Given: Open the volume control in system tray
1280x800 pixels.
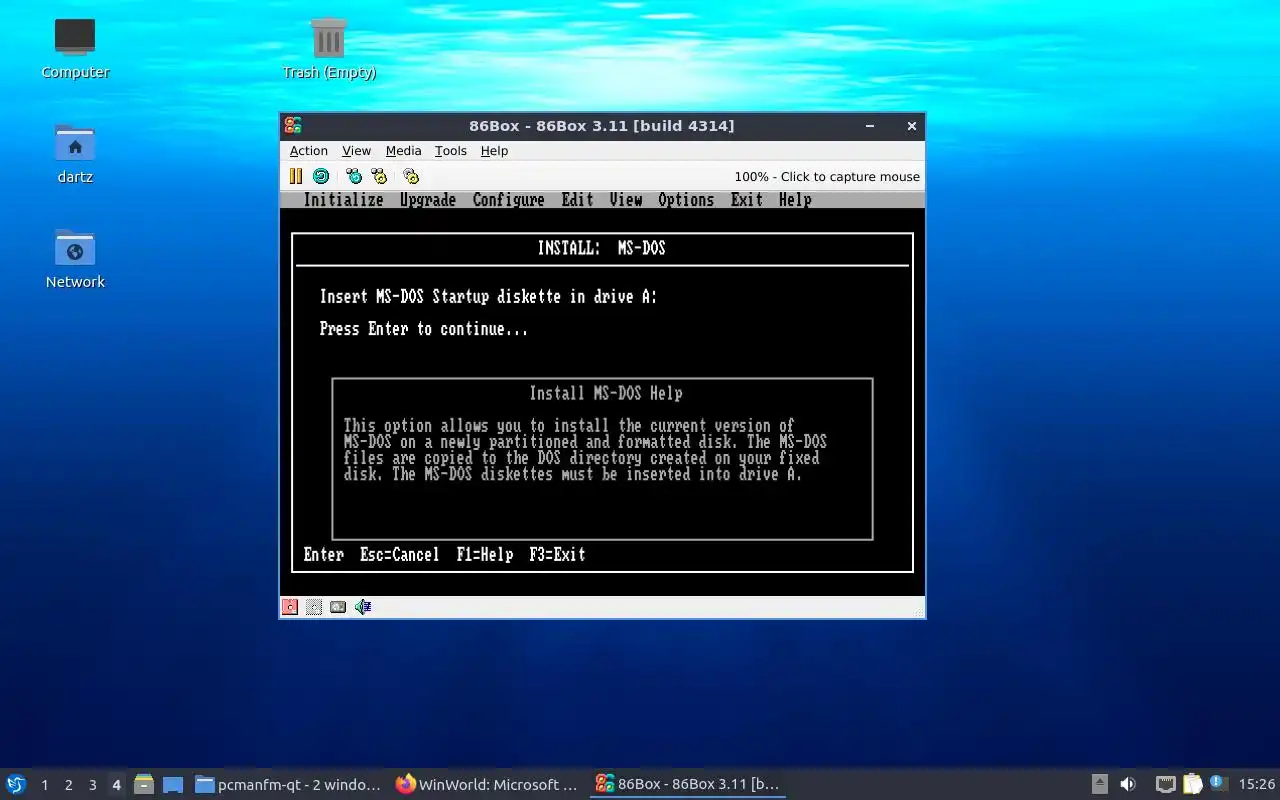Looking at the screenshot, I should [x=1128, y=784].
